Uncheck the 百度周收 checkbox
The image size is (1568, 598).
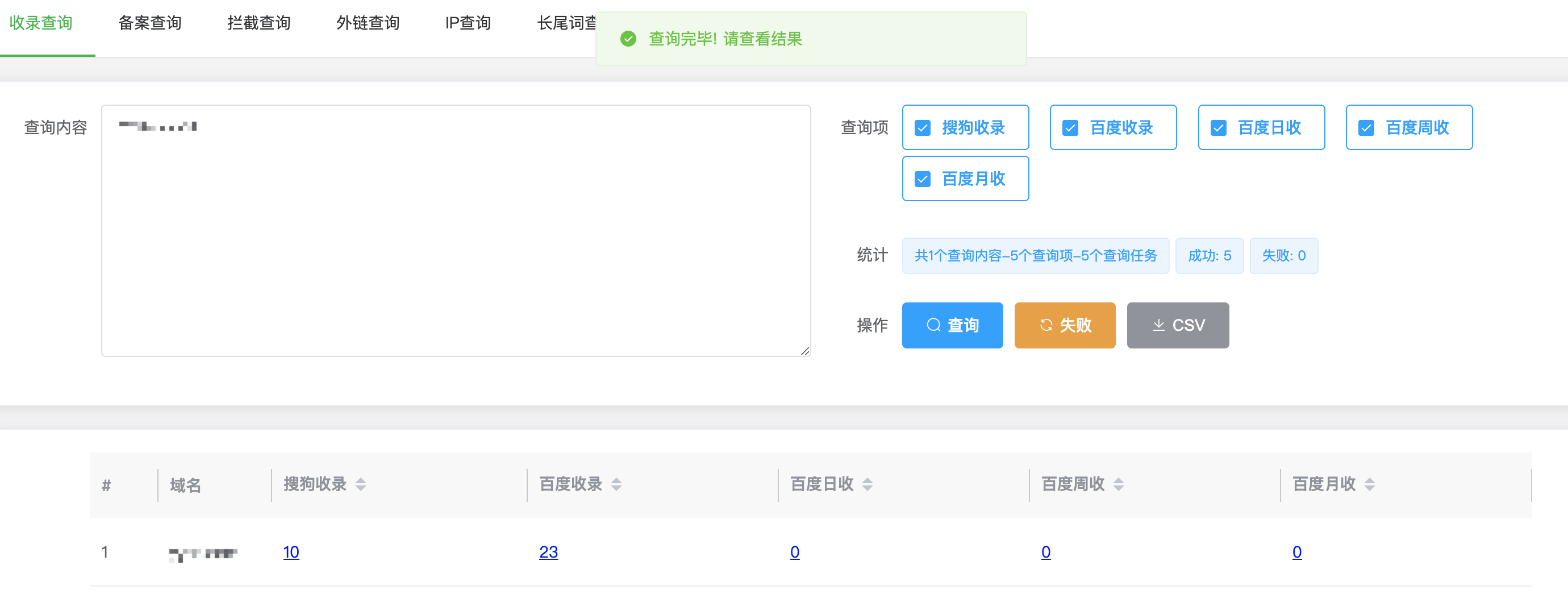(1366, 128)
